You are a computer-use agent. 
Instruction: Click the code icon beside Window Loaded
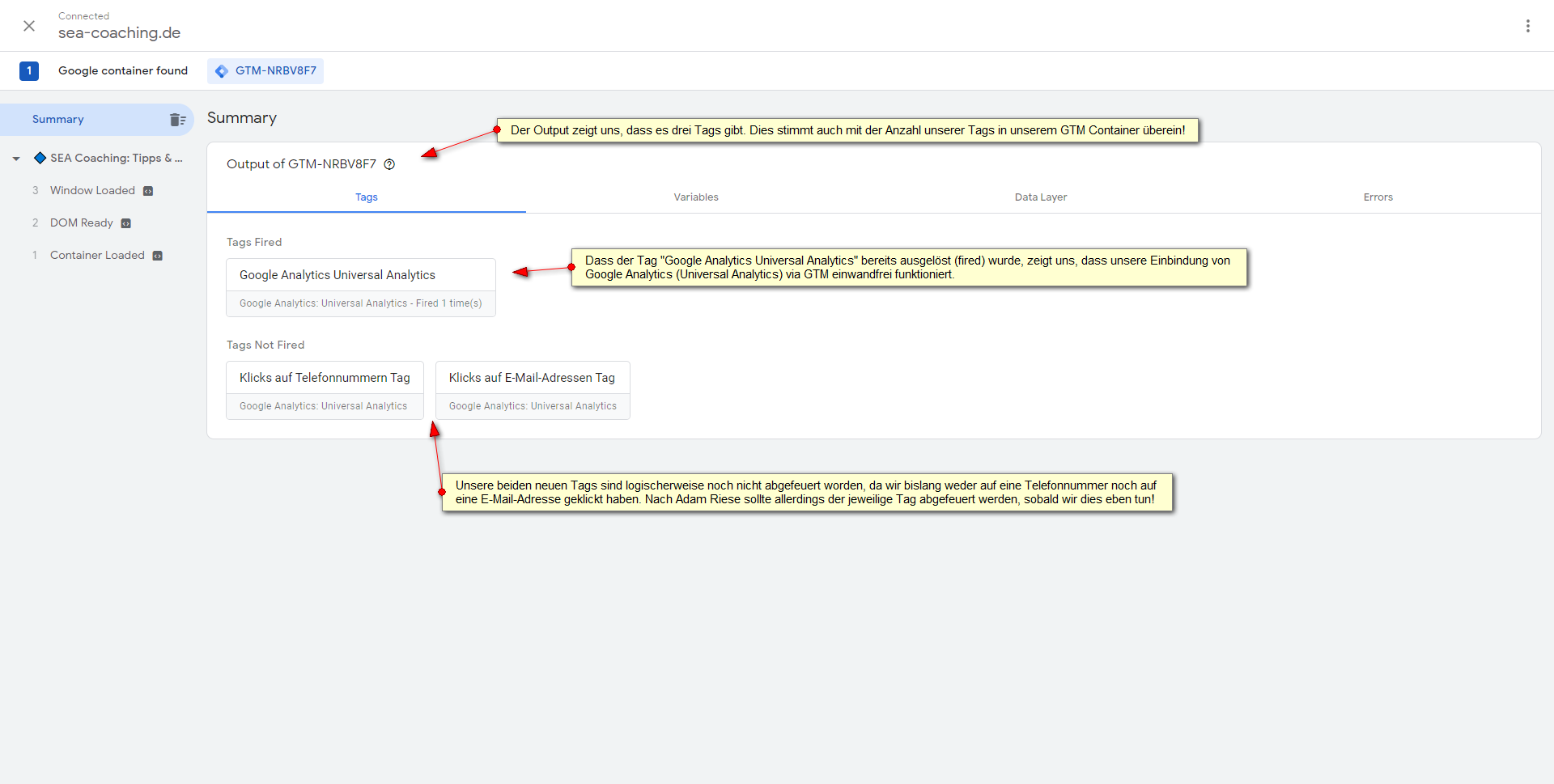tap(148, 191)
